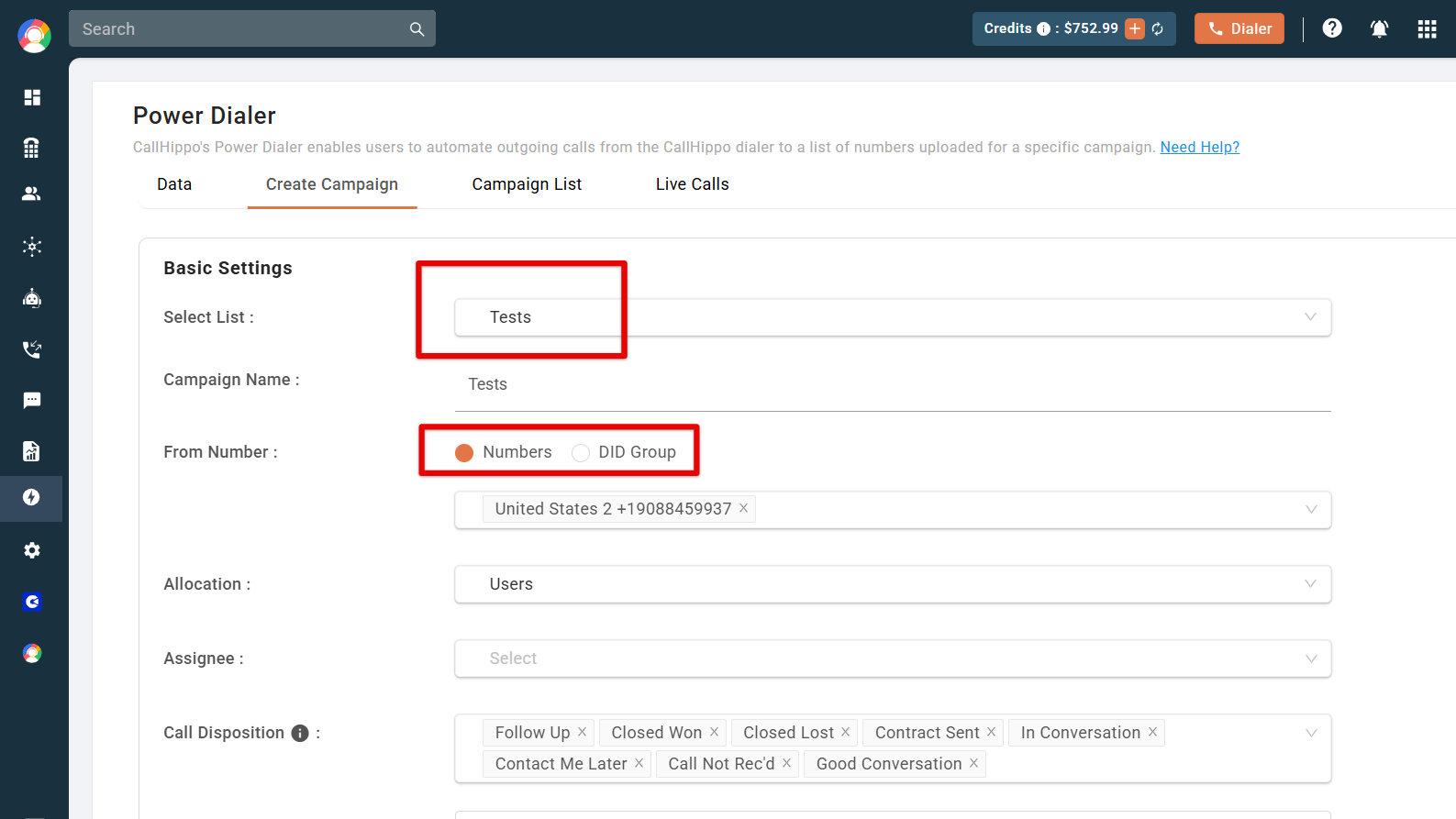Screen dimensions: 1456x819
Task: Click the Power Dialer heading text
Action: (205, 116)
